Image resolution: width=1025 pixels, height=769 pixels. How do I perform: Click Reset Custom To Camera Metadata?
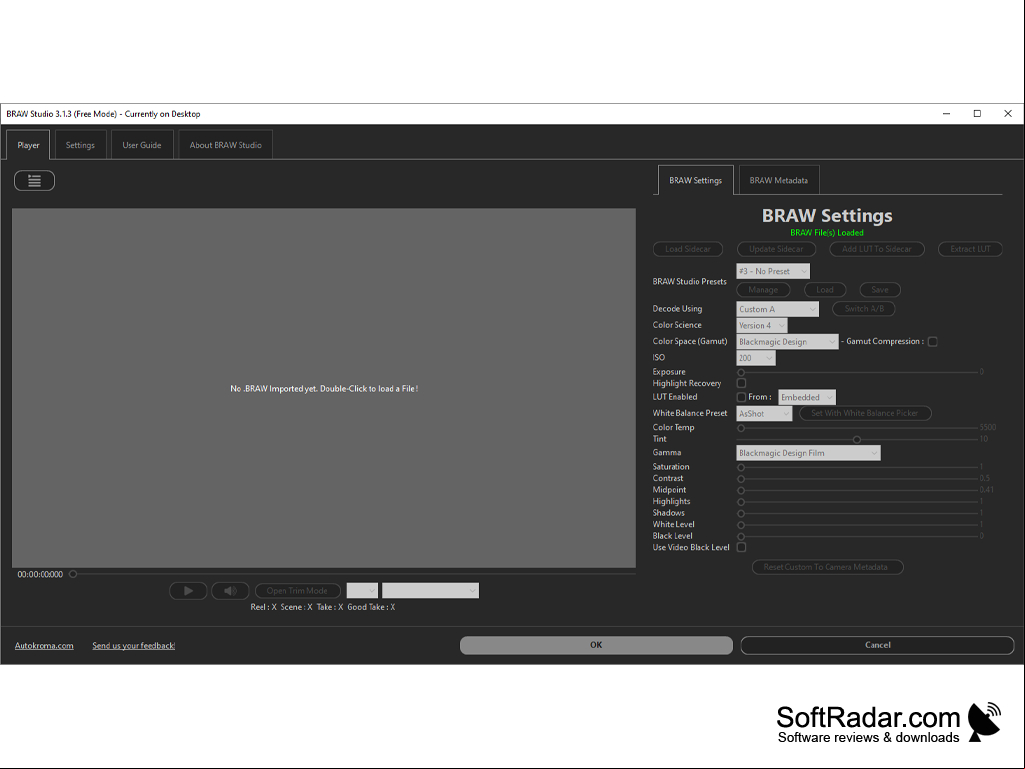[x=828, y=567]
